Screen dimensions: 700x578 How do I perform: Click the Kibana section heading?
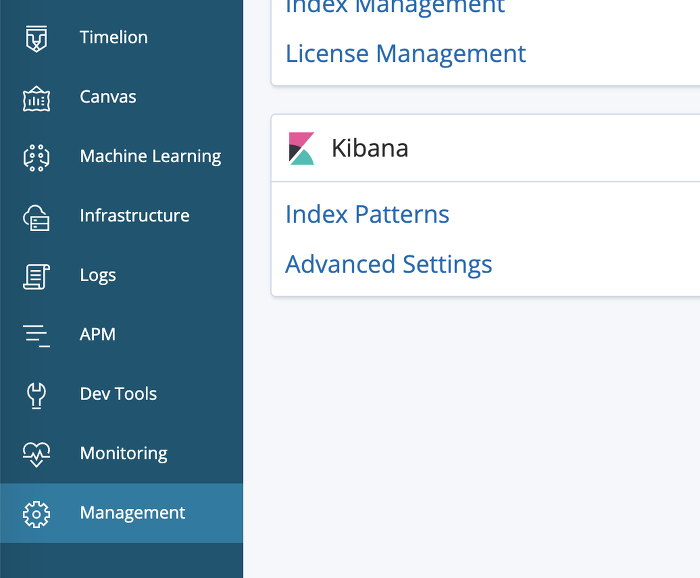pyautogui.click(x=370, y=148)
